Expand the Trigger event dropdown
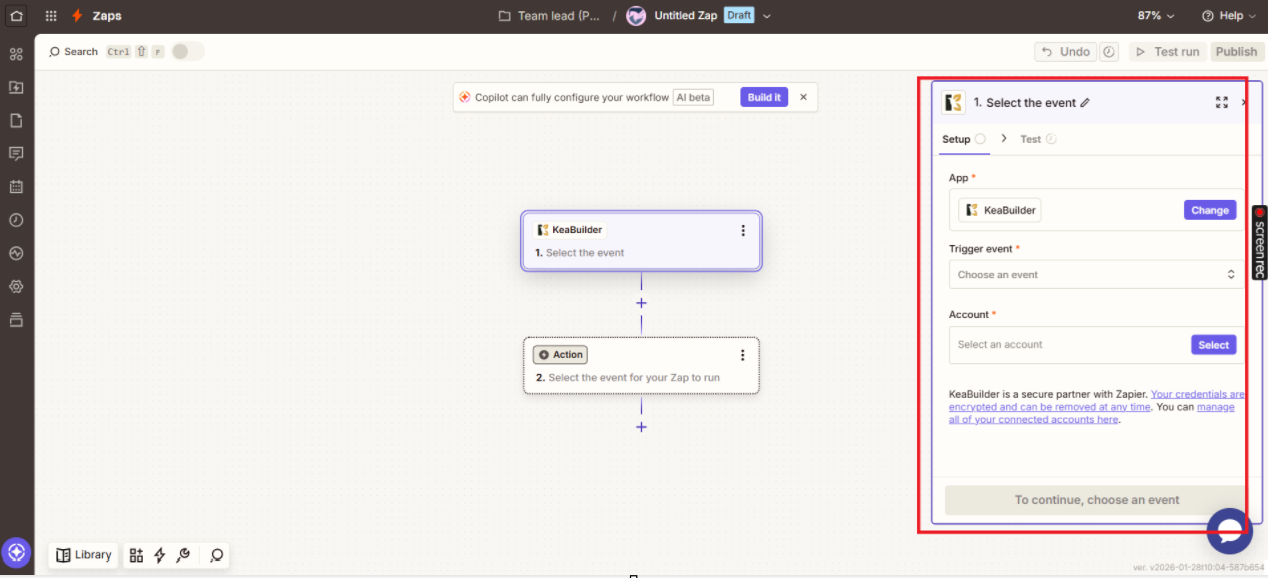The width and height of the screenshot is (1268, 578). coord(1095,274)
